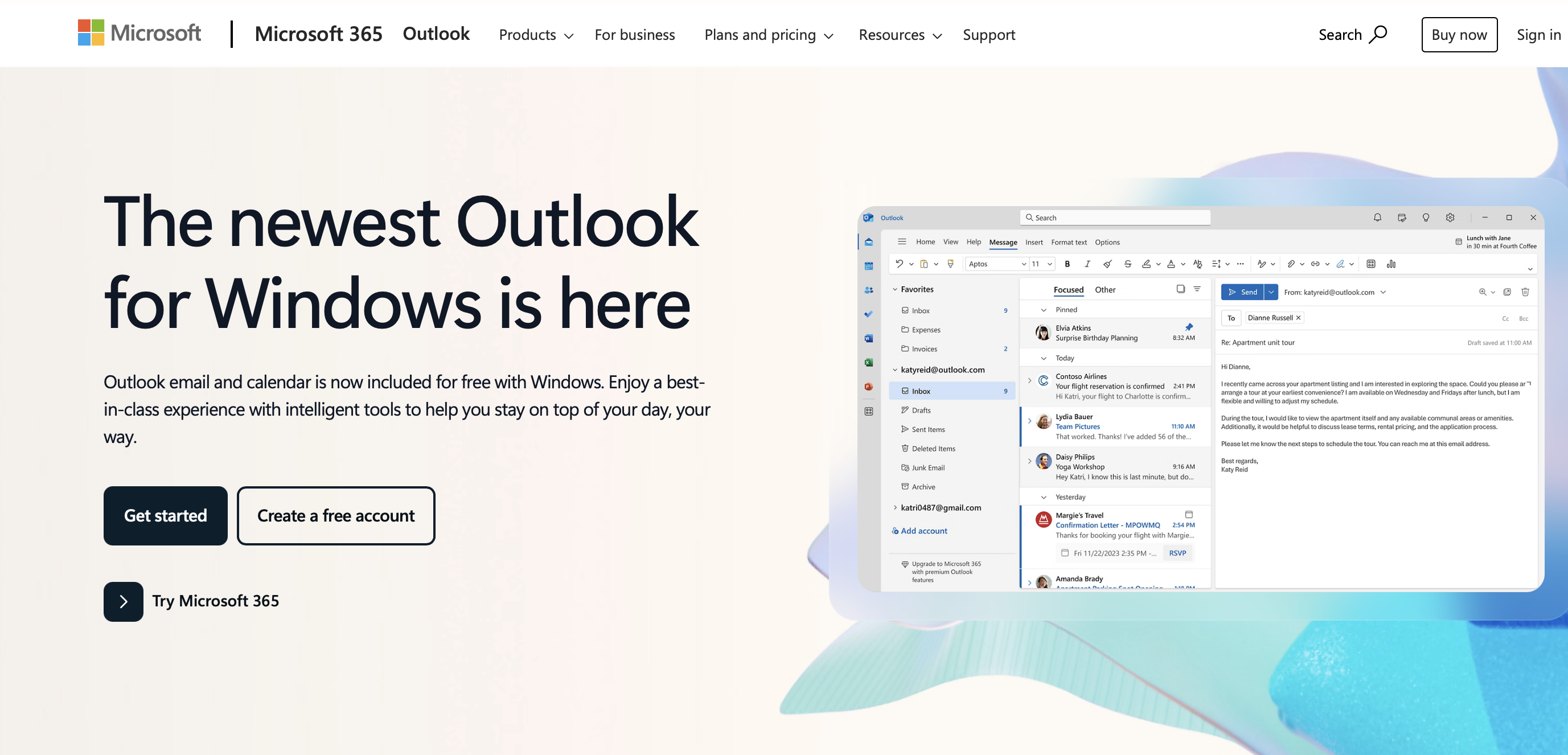Click the Strikethrough icon in ribbon
Viewport: 1568px width, 755px height.
1127,264
